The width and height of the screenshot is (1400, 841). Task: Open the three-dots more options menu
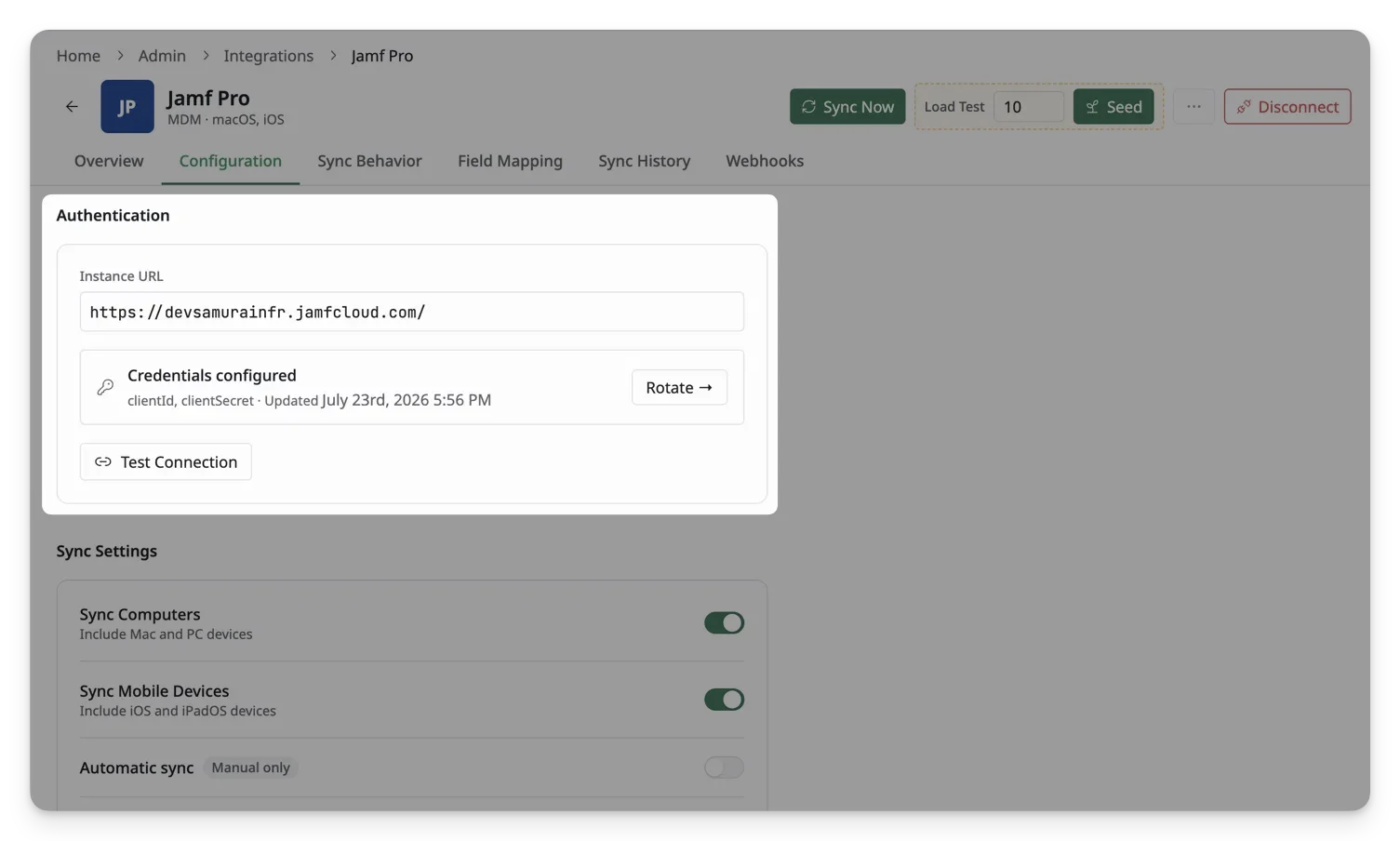pos(1193,107)
